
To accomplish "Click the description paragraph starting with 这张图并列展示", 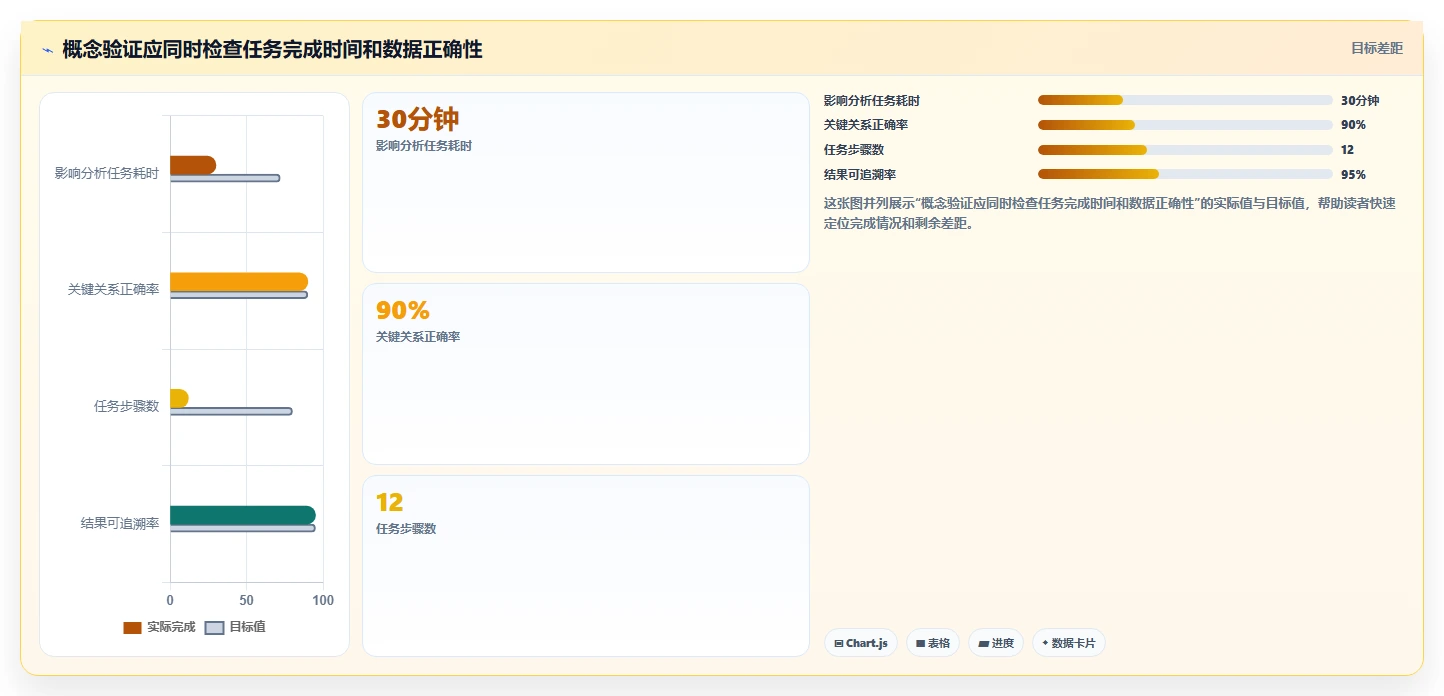I will pos(1109,213).
